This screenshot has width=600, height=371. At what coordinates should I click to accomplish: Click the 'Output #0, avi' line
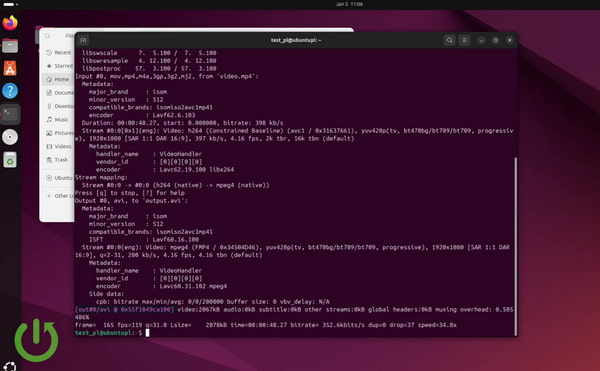[131, 200]
